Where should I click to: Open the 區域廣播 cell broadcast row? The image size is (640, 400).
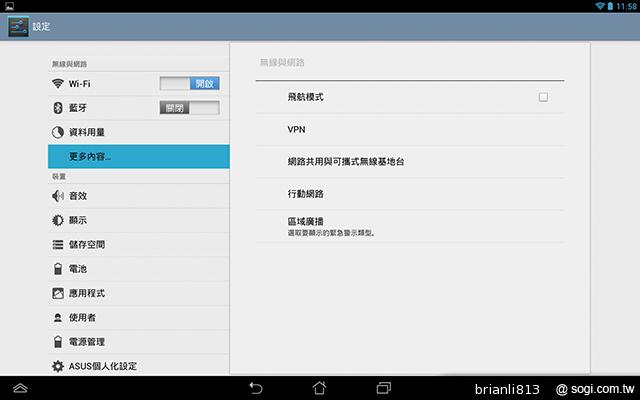[410, 227]
